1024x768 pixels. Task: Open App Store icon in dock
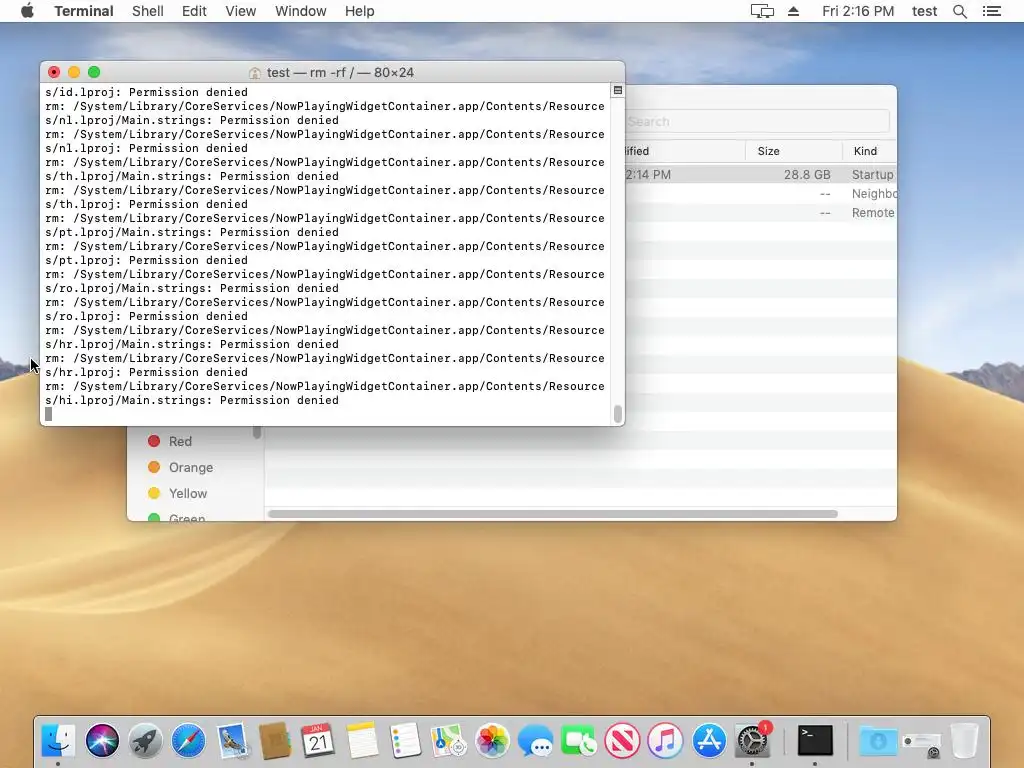pyautogui.click(x=709, y=741)
